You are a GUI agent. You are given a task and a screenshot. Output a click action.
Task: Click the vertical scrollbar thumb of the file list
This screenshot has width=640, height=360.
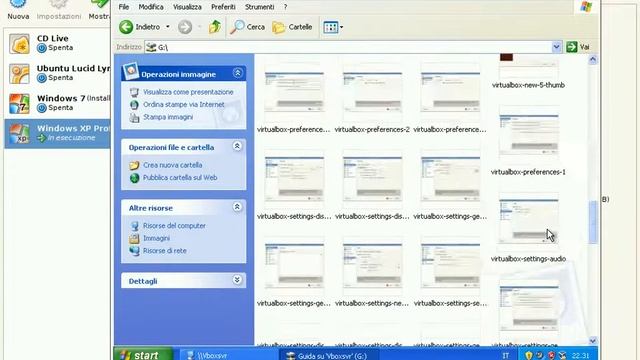[593, 222]
